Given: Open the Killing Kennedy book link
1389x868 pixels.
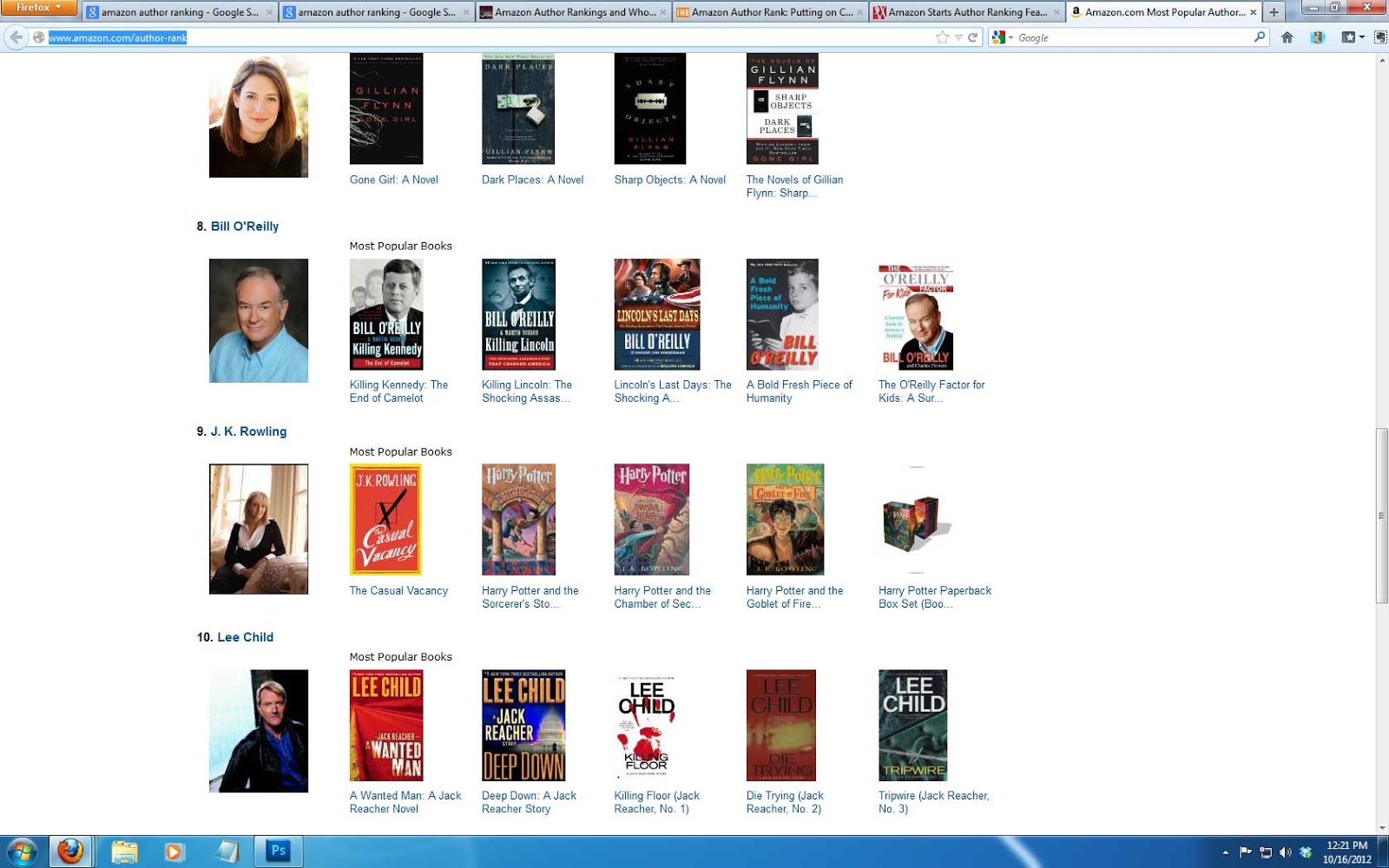Looking at the screenshot, I should [398, 391].
